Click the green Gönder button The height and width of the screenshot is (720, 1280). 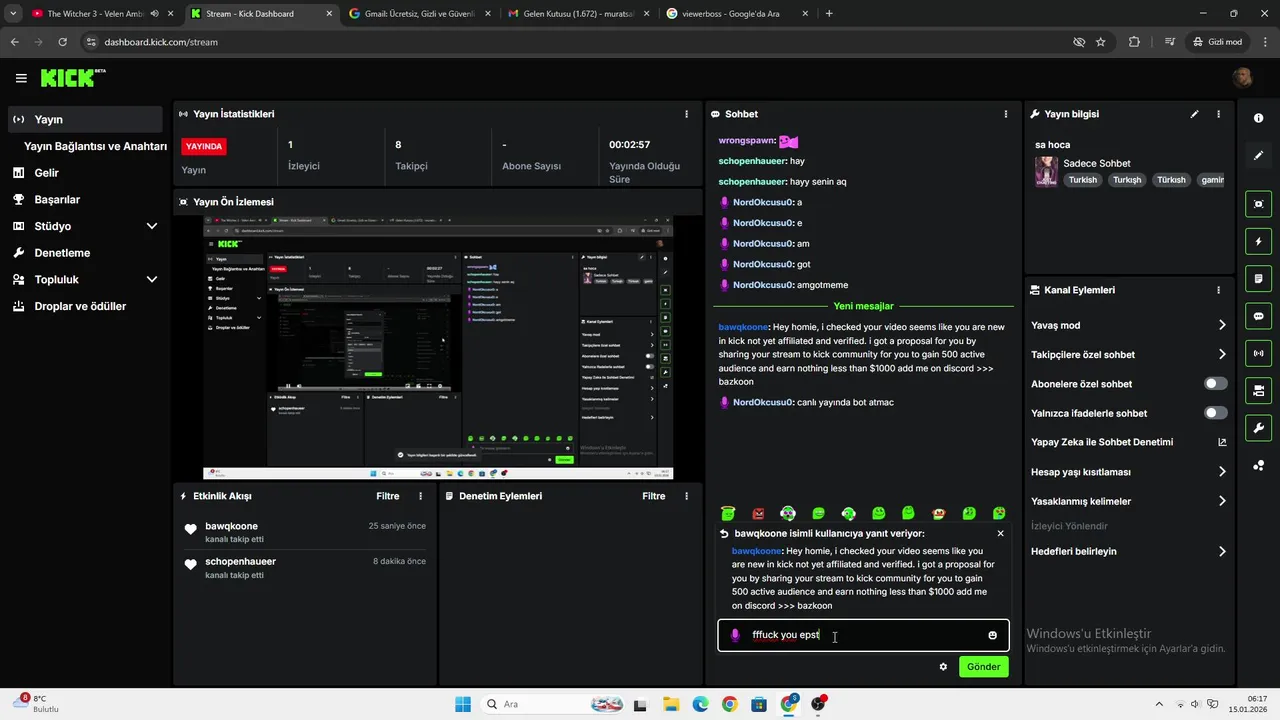(x=983, y=666)
